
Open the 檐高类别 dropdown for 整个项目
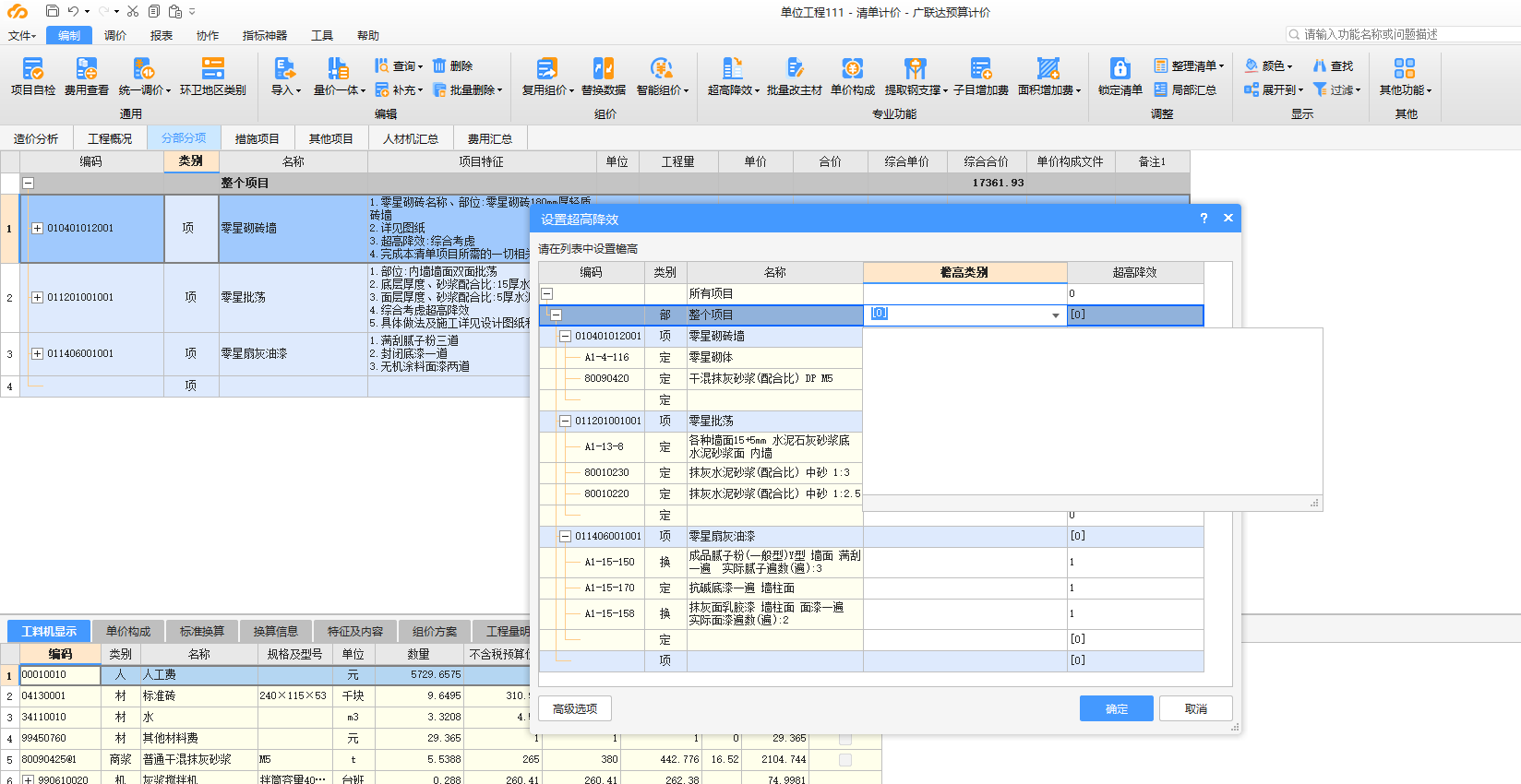(1055, 315)
